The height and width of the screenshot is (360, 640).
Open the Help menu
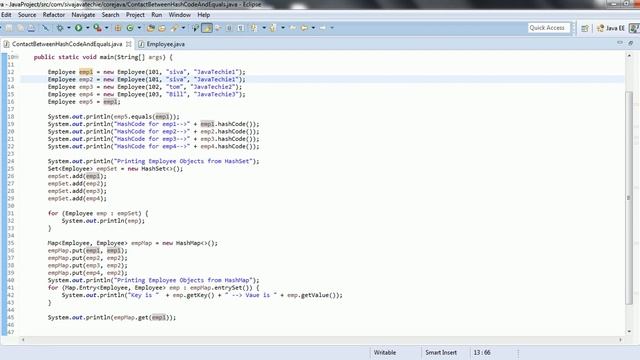pos(204,15)
